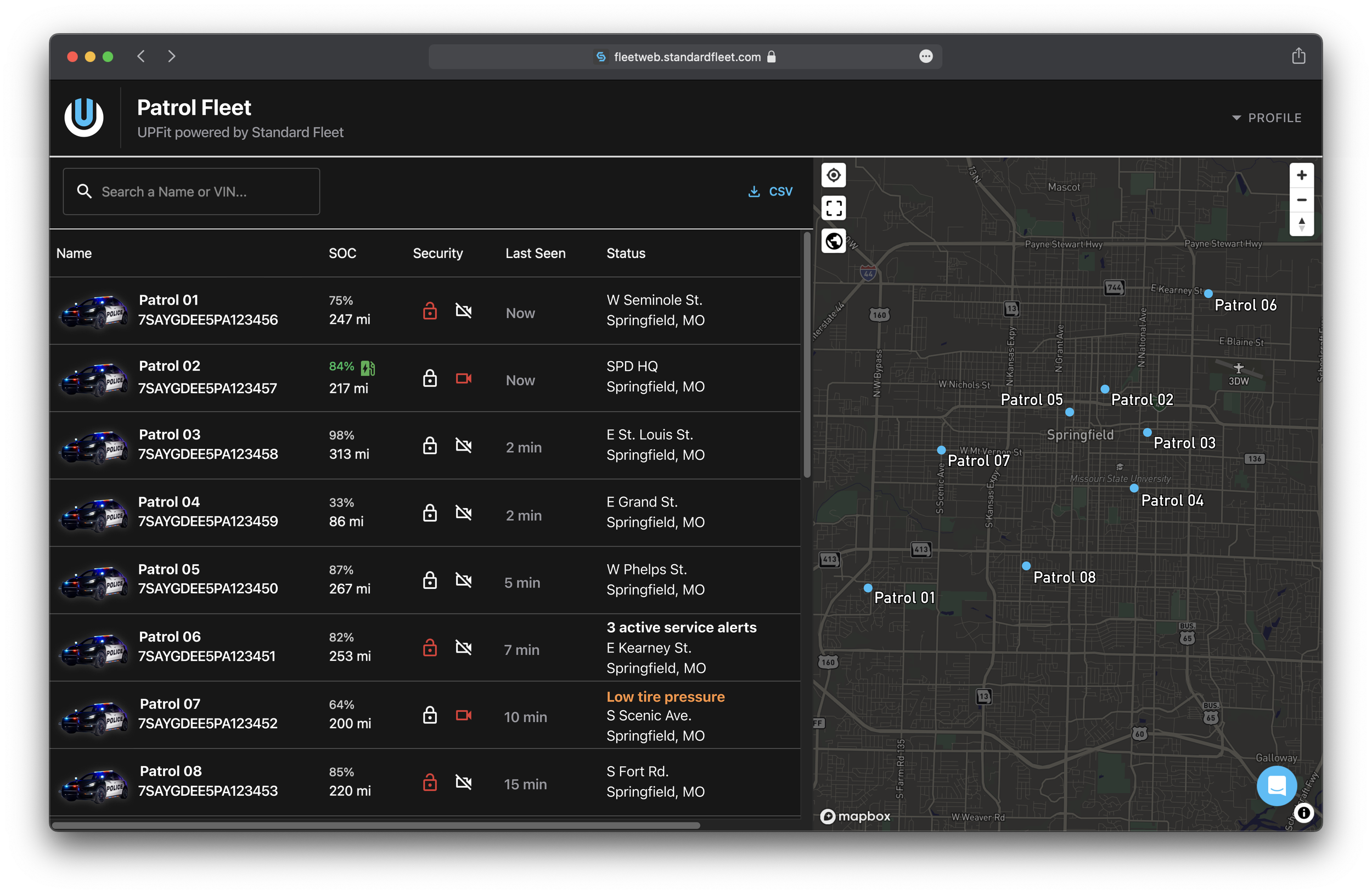Click the Share icon in the browser toolbar

[1298, 57]
